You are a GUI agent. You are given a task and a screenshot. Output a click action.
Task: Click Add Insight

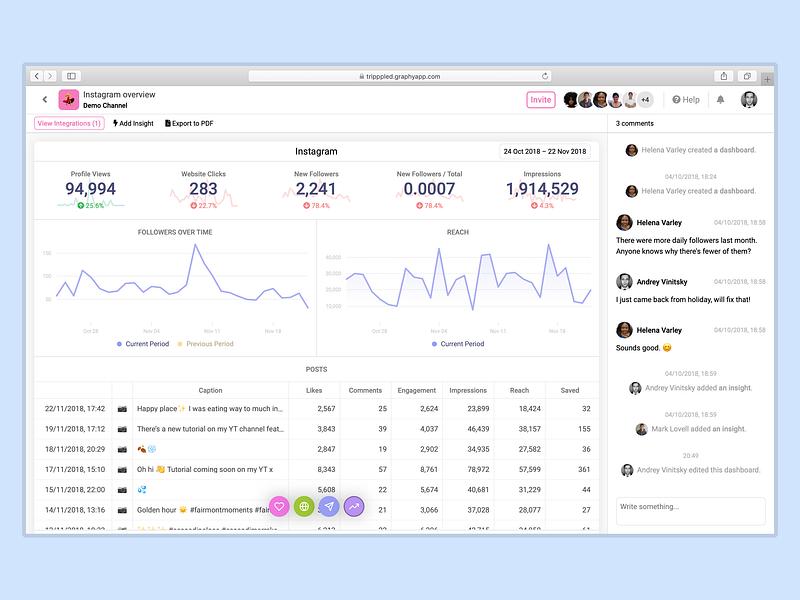pyautogui.click(x=133, y=123)
